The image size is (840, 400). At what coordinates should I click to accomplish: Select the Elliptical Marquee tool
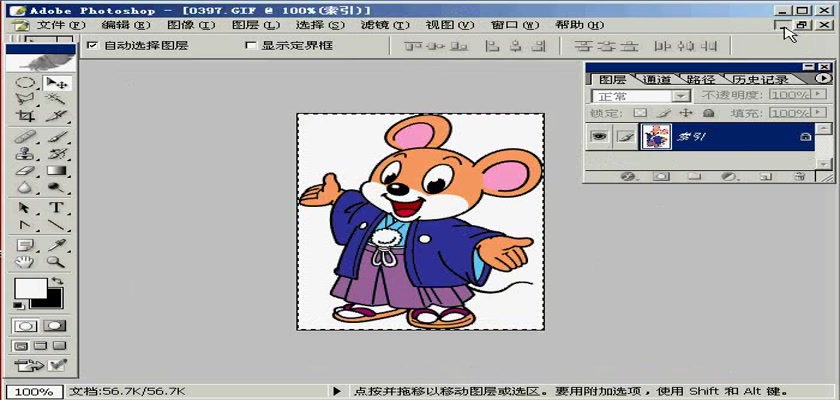click(25, 84)
